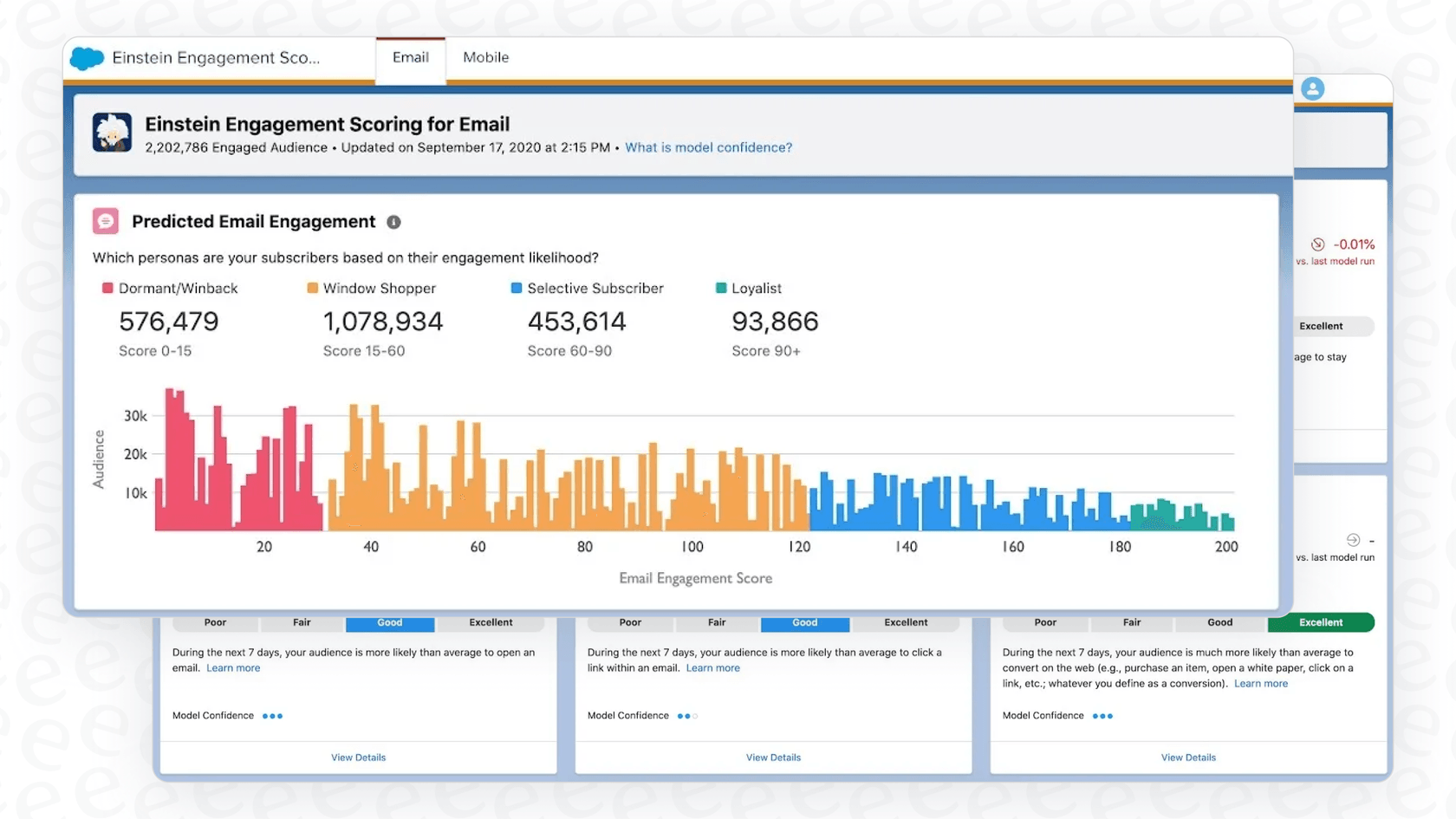The image size is (1456, 819).
Task: Click the -0.01% decline indicator icon
Action: (x=1318, y=244)
